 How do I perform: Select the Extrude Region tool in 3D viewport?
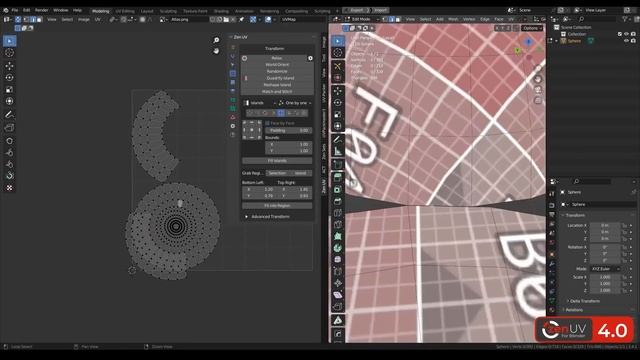click(338, 178)
